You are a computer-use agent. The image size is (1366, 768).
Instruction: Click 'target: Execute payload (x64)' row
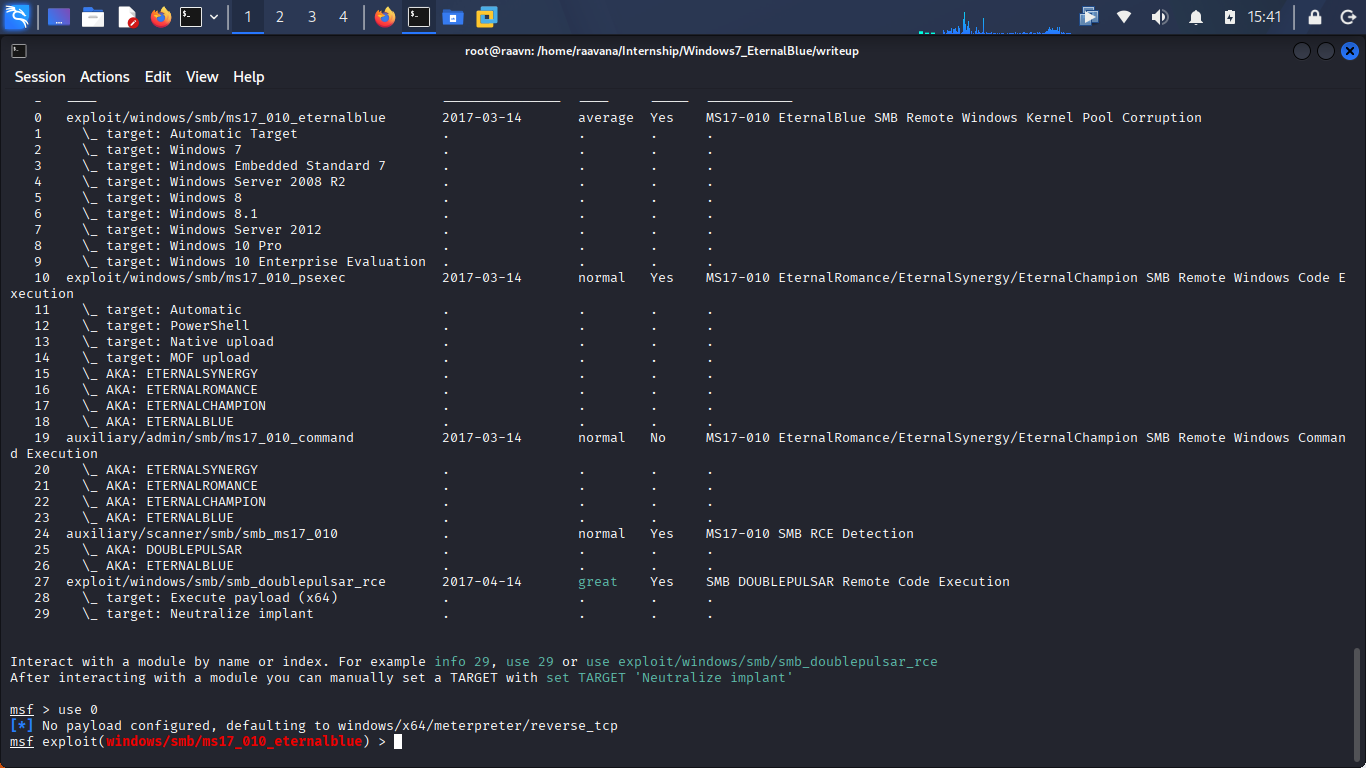click(x=210, y=598)
